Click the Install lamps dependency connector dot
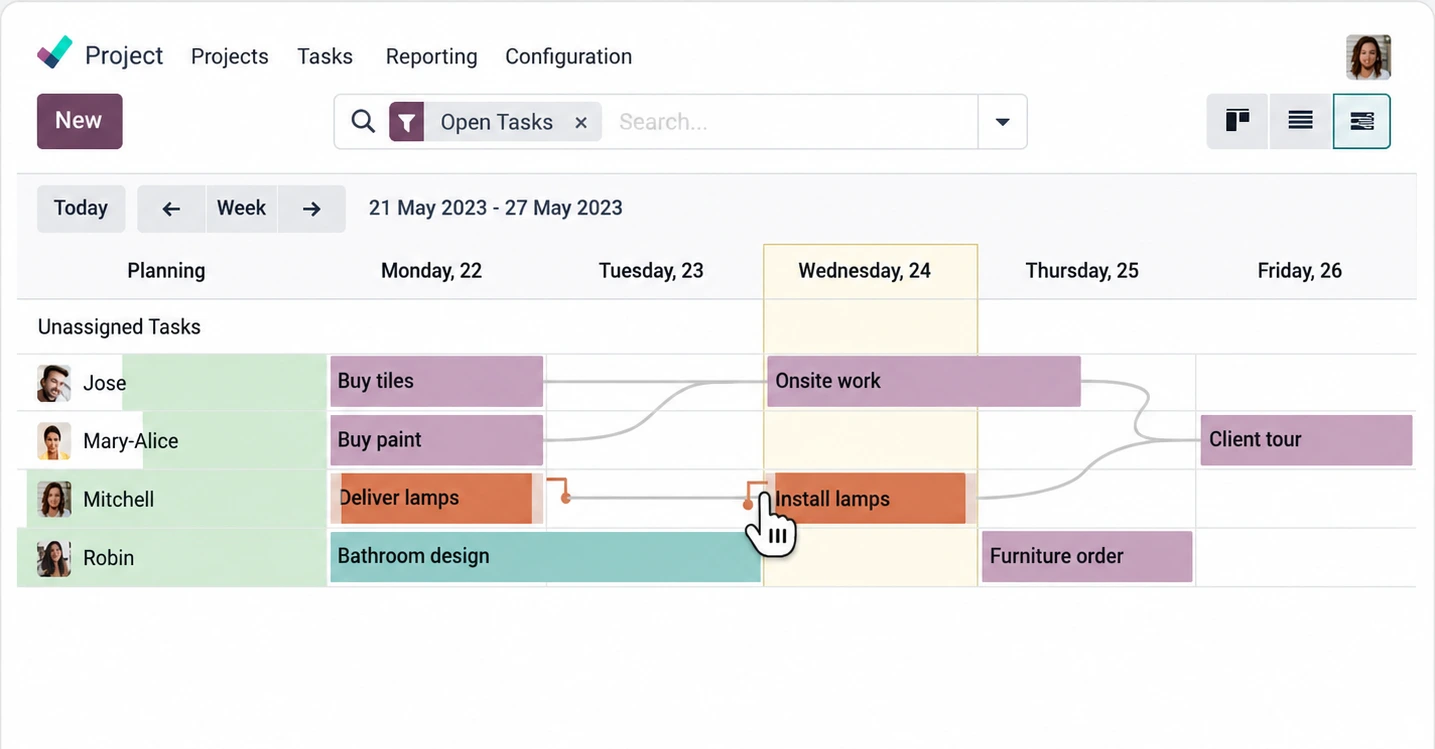This screenshot has height=749, width=1435. pyautogui.click(x=748, y=505)
